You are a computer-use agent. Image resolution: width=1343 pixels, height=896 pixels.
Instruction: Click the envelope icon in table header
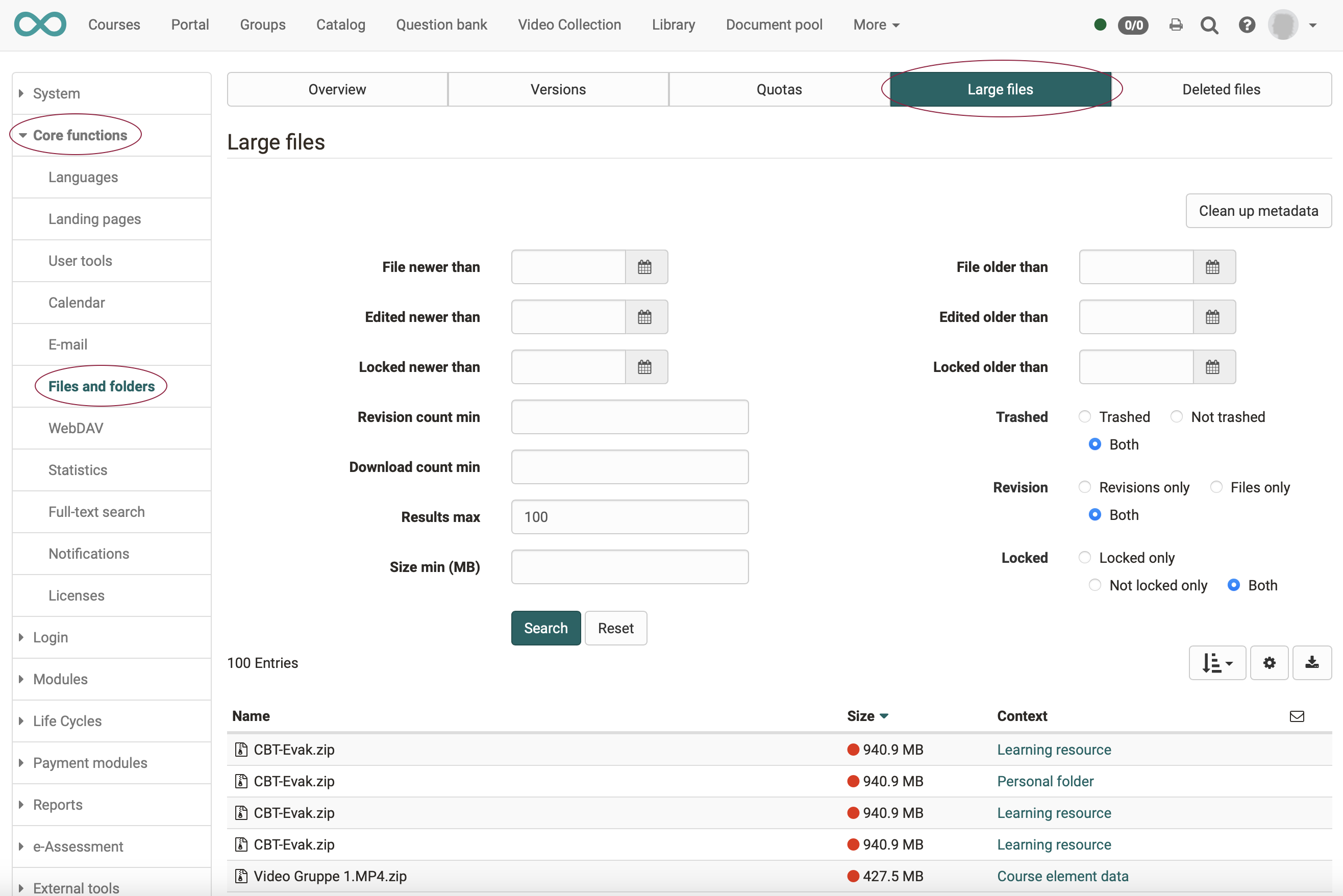[x=1297, y=716]
